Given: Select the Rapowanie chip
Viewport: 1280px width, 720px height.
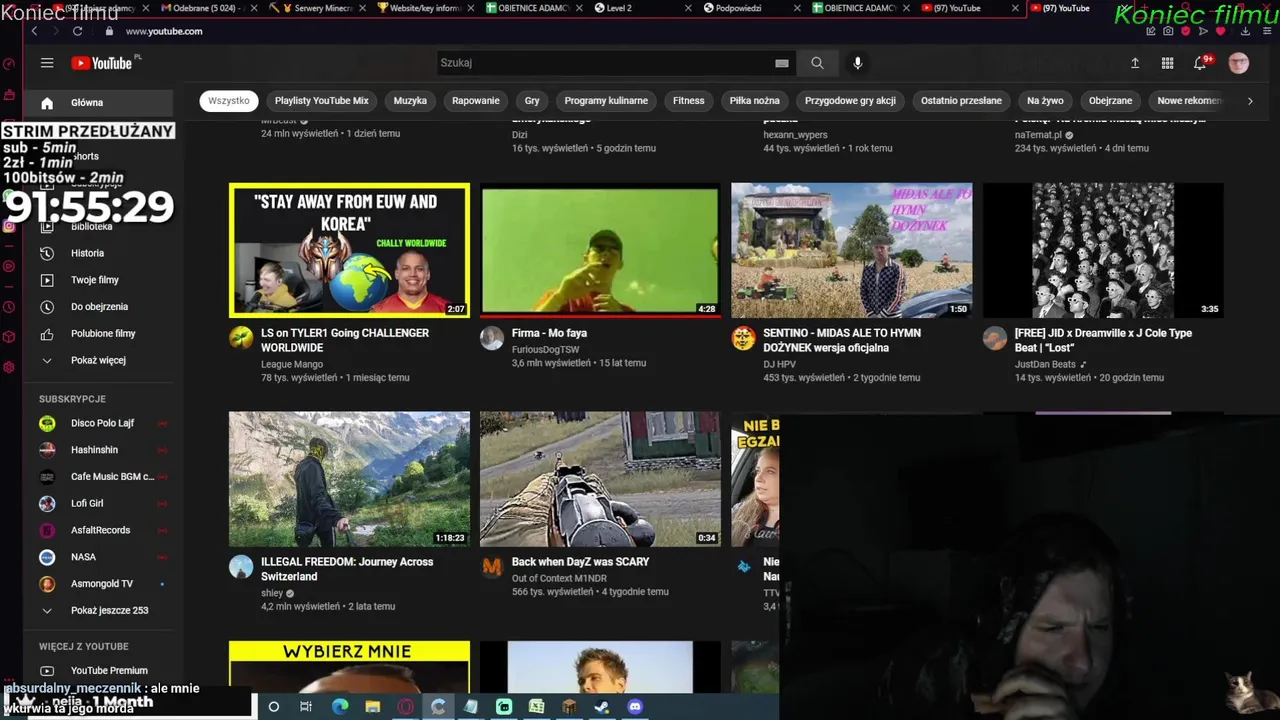Looking at the screenshot, I should point(476,101).
